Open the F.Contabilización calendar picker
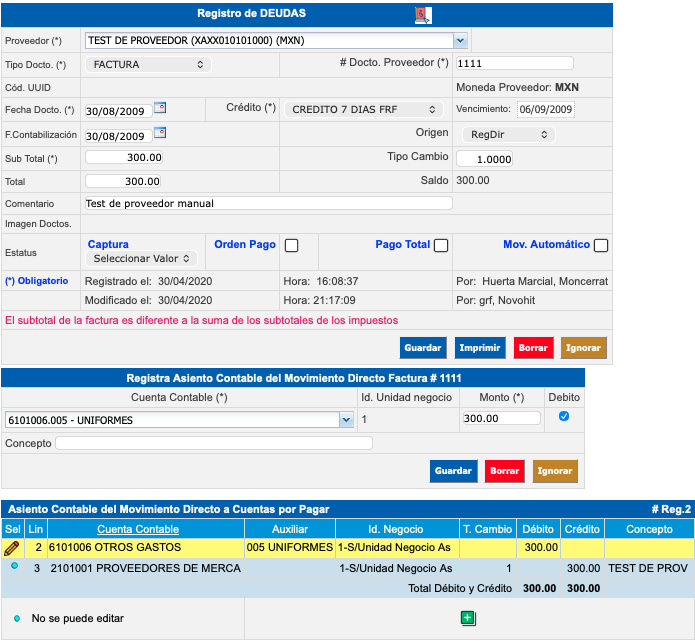This screenshot has width=695, height=641. pos(160,132)
